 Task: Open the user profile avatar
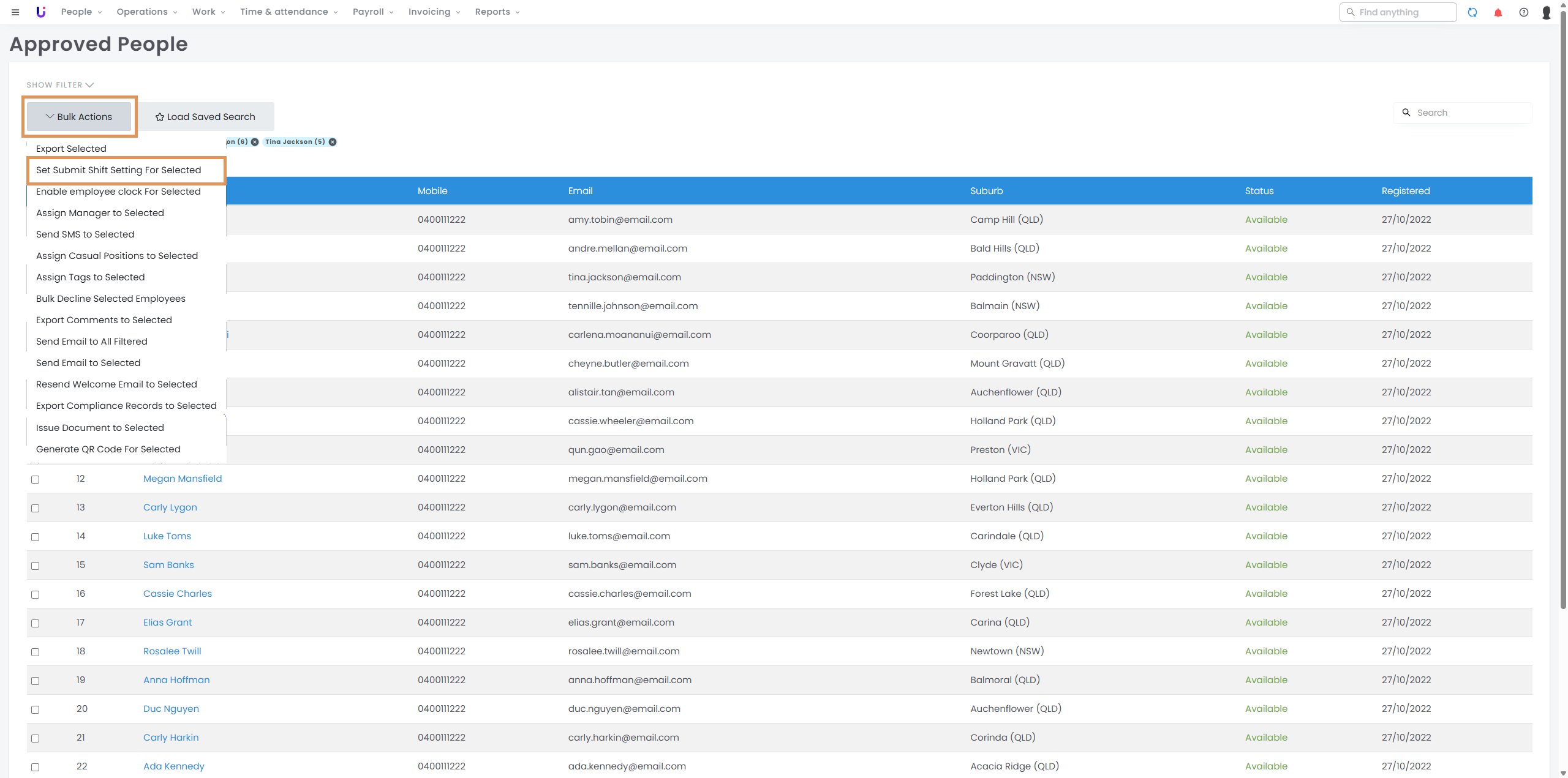[1547, 12]
